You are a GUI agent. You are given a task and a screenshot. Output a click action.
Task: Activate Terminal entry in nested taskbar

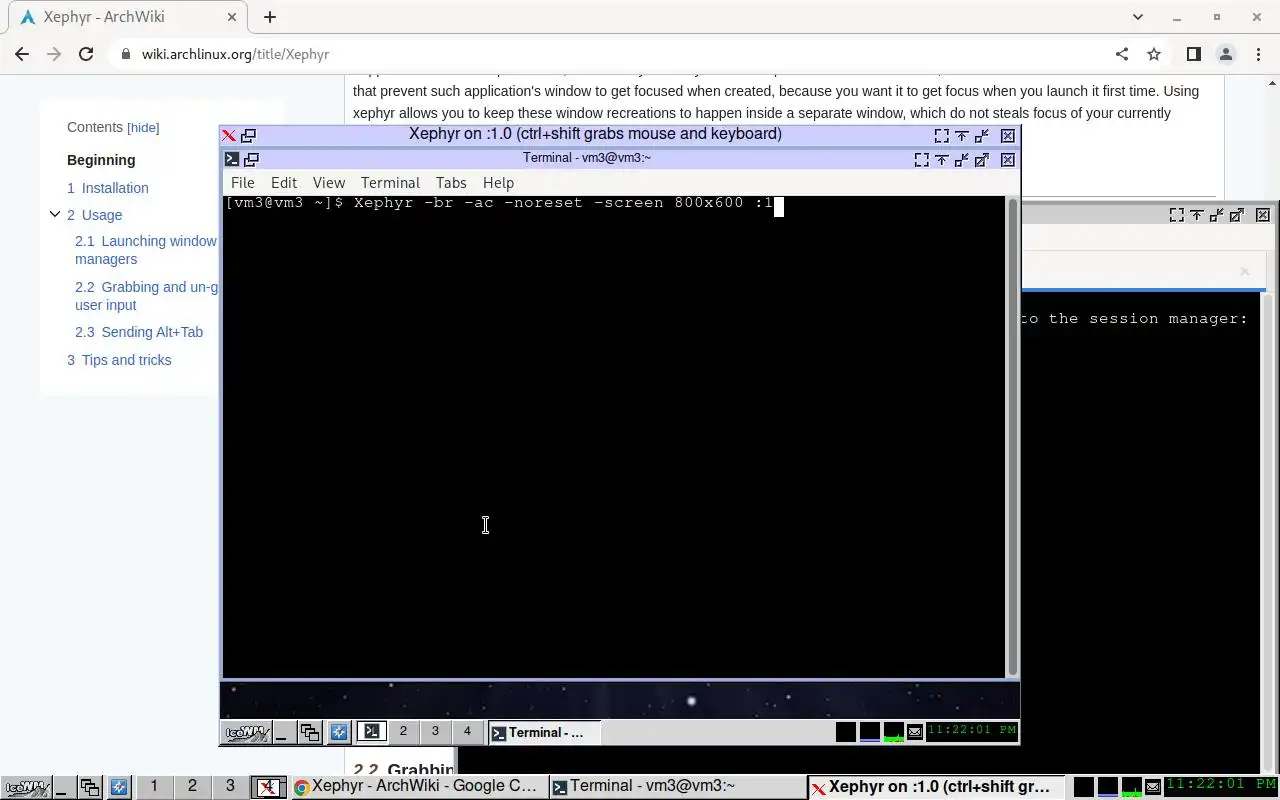point(544,733)
